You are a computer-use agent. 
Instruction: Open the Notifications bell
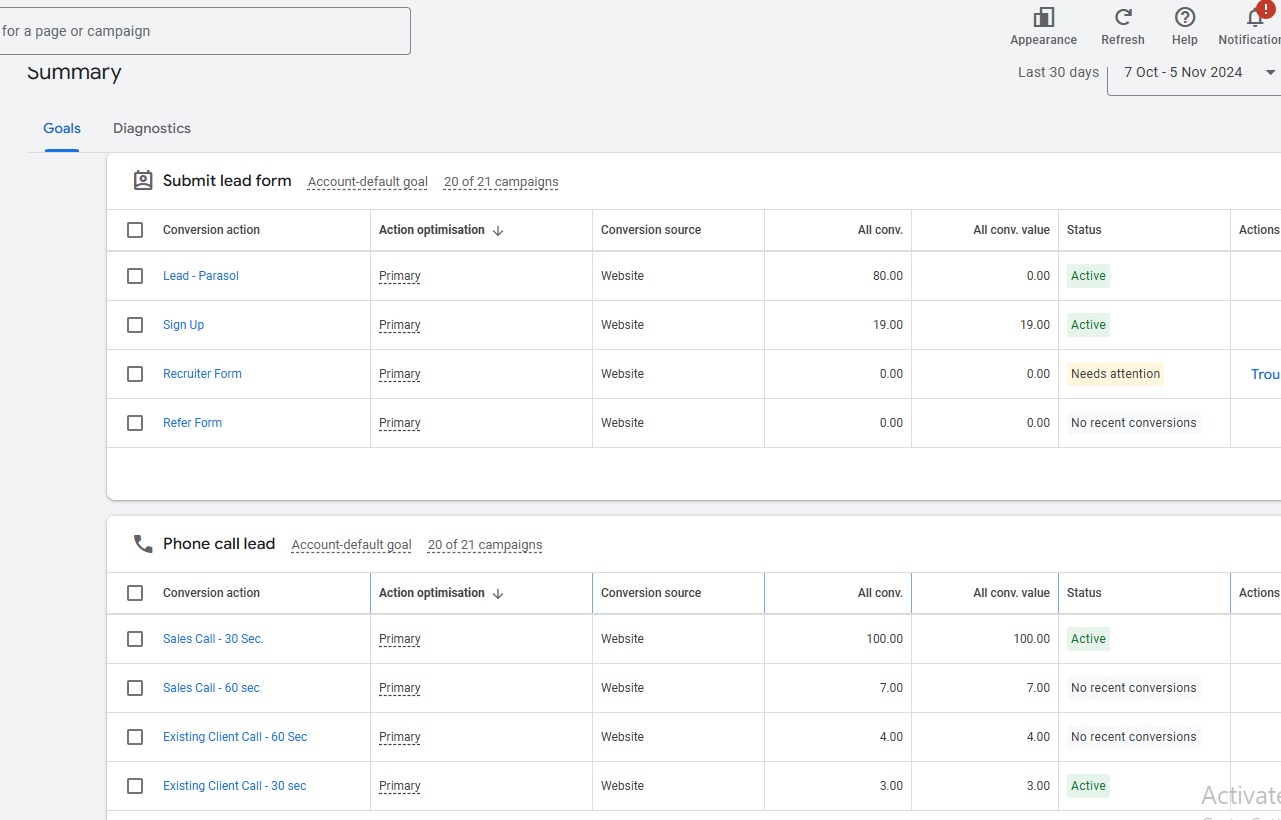point(1249,19)
